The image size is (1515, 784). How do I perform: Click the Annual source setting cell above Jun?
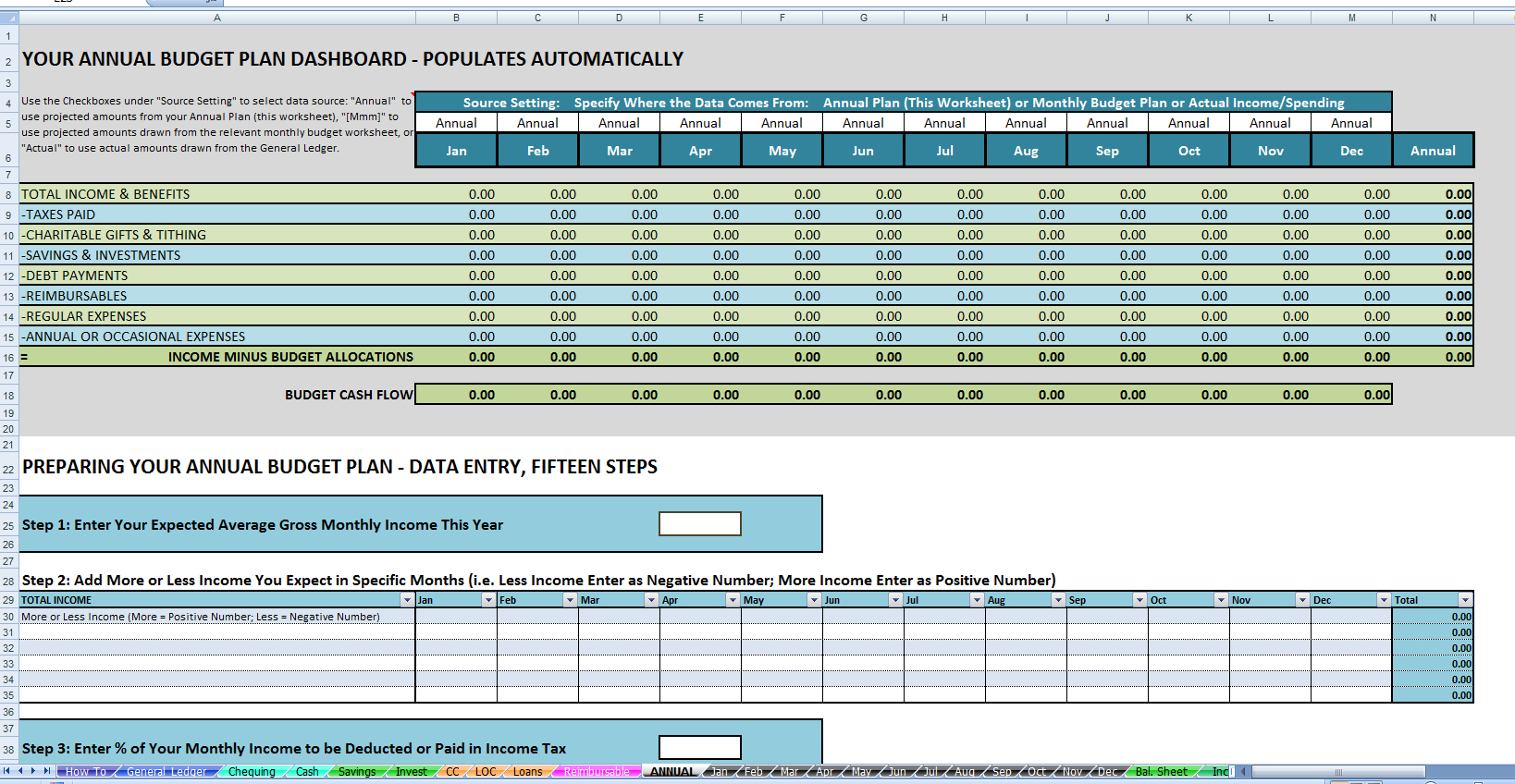tap(864, 123)
